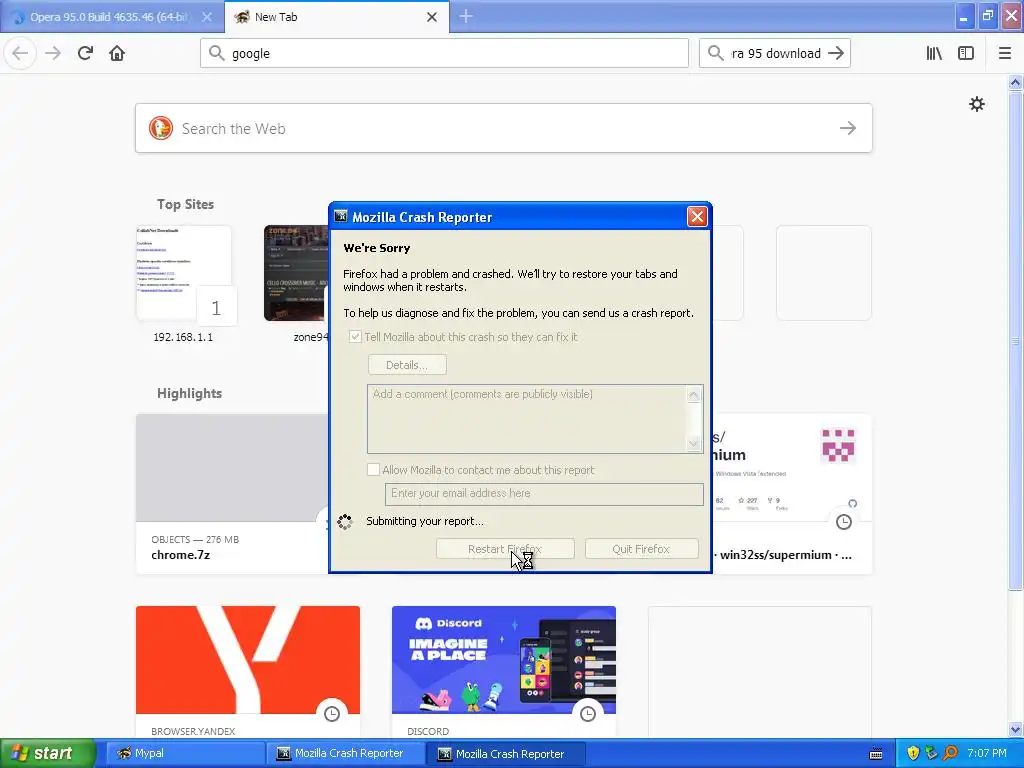Image resolution: width=1024 pixels, height=768 pixels.
Task: Click the clock showing 7:07 PM
Action: coord(987,753)
